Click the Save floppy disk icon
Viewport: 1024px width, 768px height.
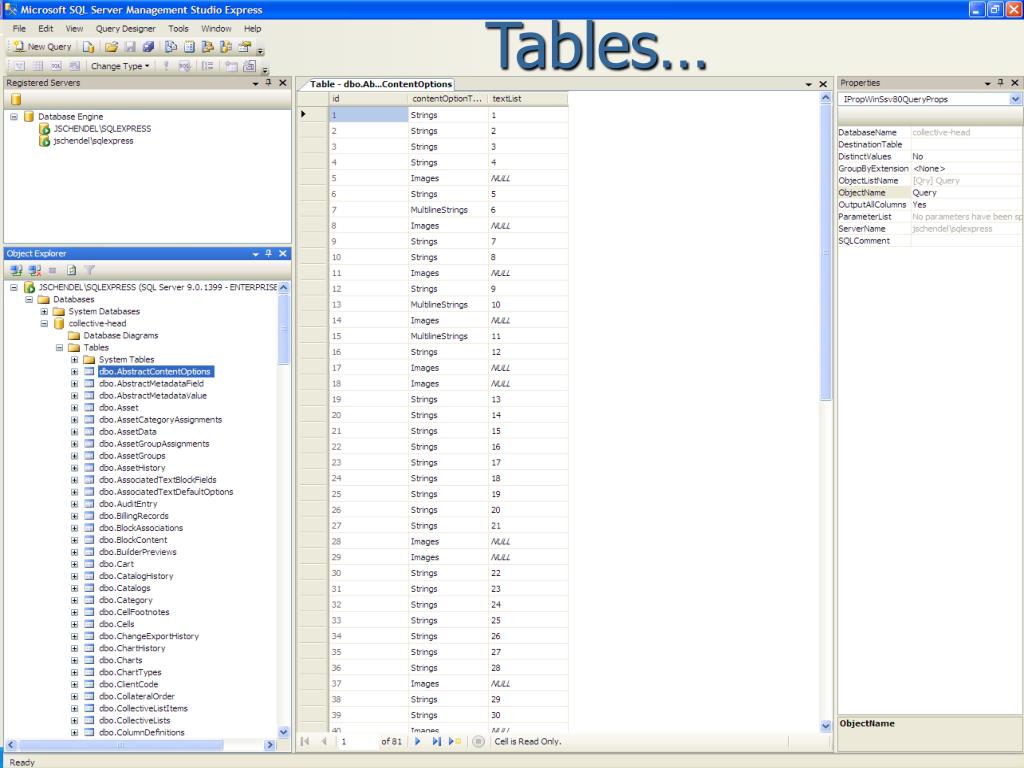coord(131,47)
